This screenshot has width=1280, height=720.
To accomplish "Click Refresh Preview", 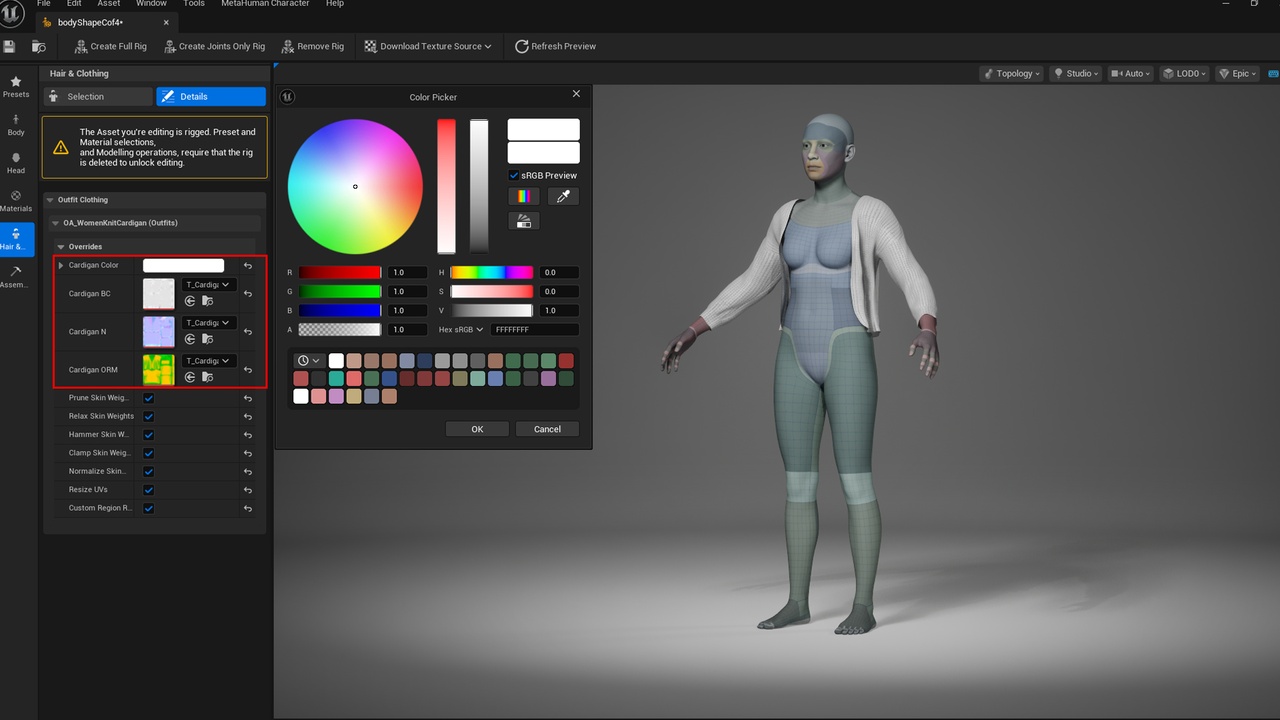I will 555,46.
